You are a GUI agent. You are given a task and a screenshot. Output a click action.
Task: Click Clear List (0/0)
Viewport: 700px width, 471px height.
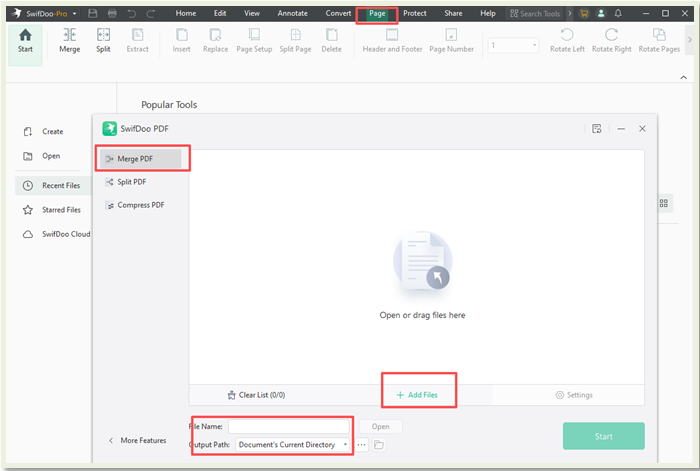256,395
